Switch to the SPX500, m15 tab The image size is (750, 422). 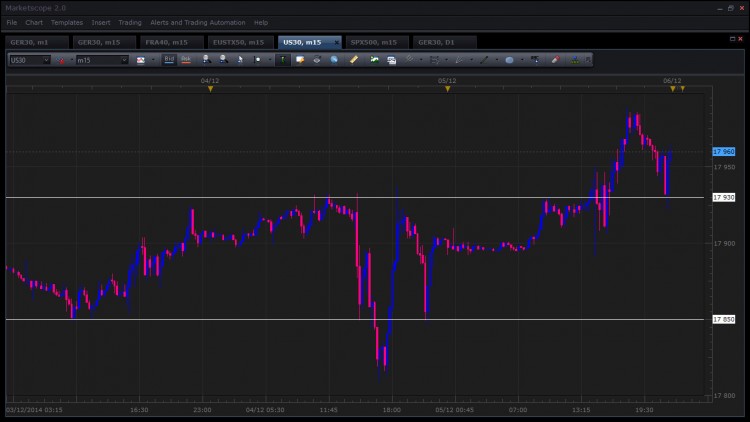click(376, 42)
